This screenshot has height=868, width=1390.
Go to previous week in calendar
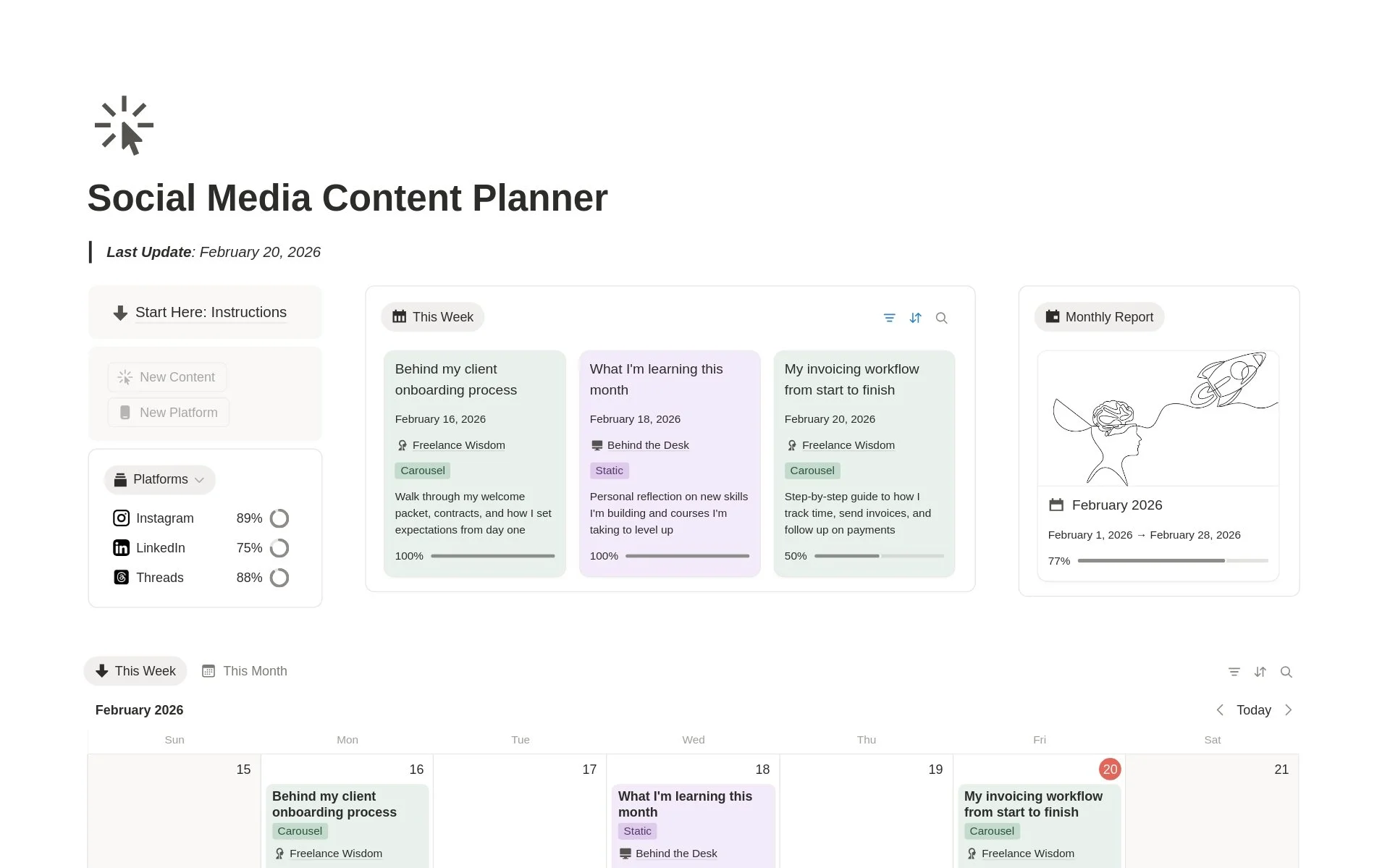[x=1220, y=710]
